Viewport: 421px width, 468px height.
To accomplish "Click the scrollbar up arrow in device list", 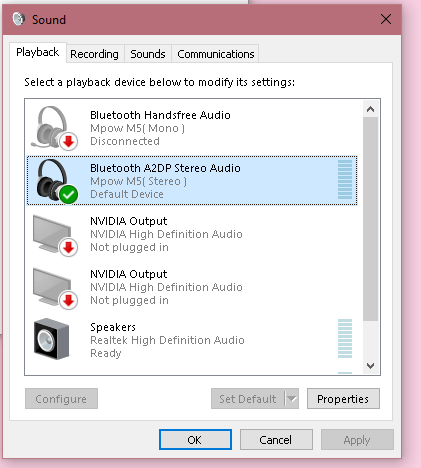I will pyautogui.click(x=370, y=109).
